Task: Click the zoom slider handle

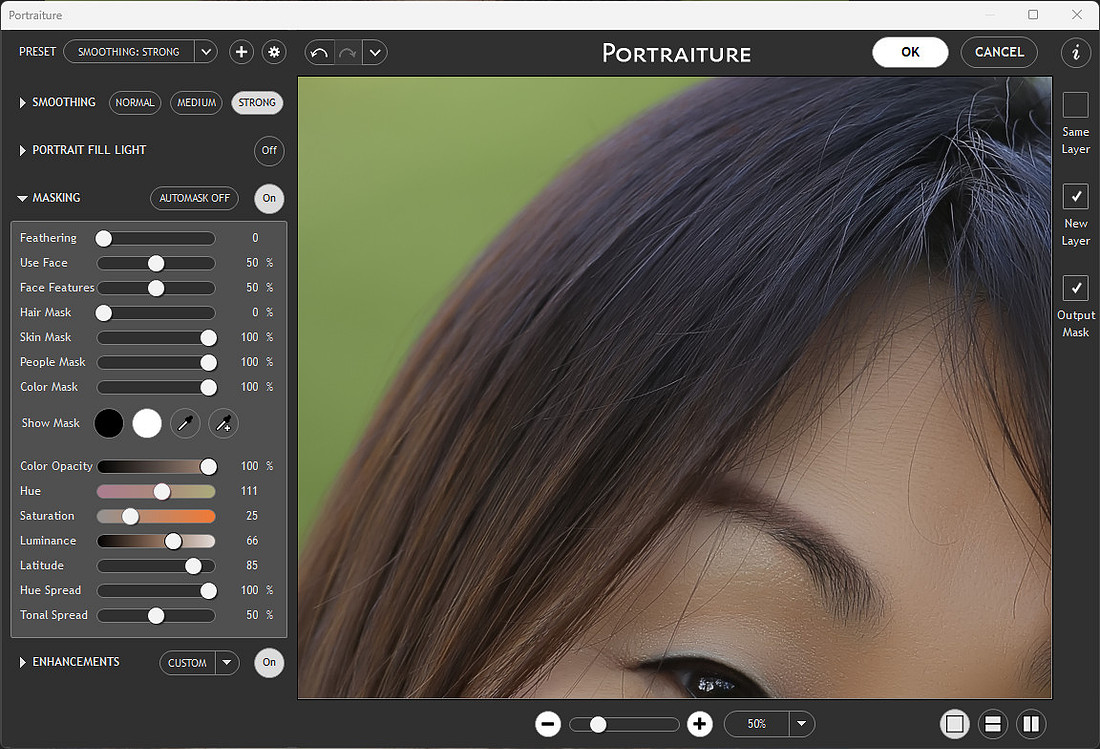Action: tap(598, 724)
